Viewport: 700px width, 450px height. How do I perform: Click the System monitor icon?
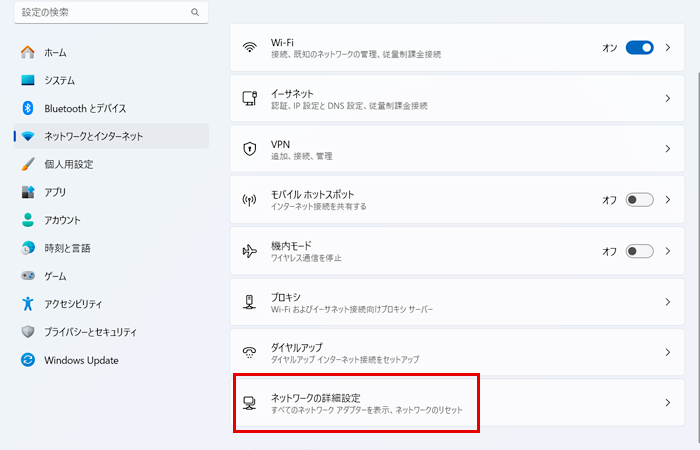28,80
